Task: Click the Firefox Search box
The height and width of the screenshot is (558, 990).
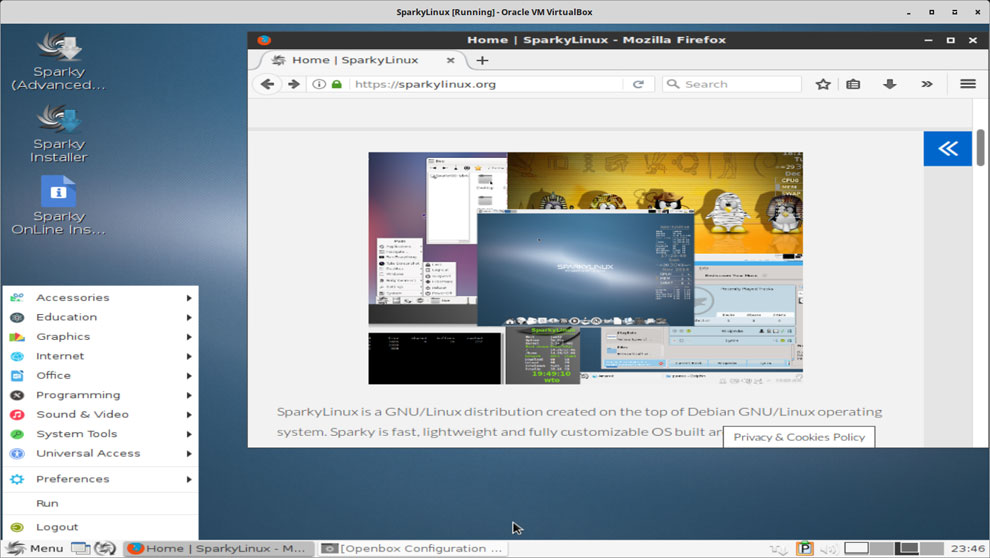Action: tap(732, 84)
